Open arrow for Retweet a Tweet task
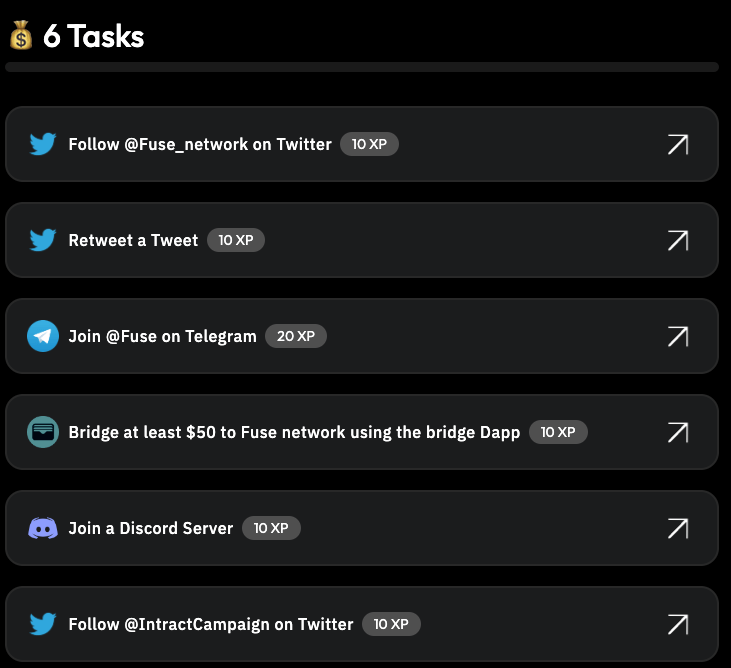Screen dimensions: 731x668 [x=678, y=240]
